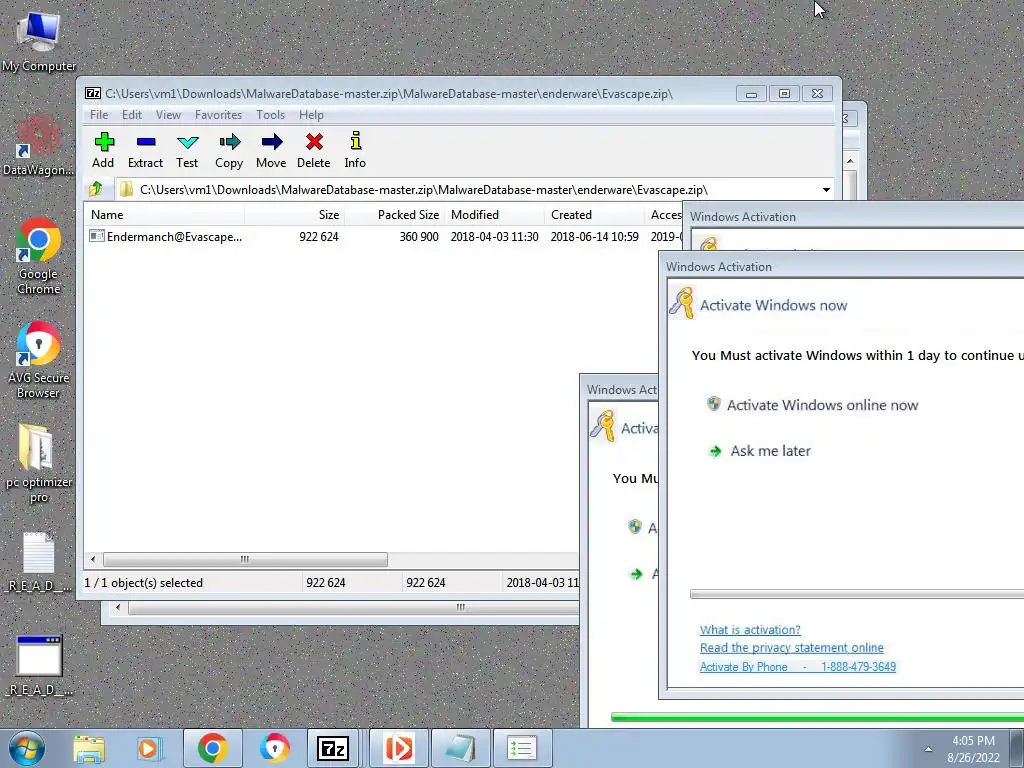Open What is activation? link
This screenshot has height=768, width=1024.
tap(750, 630)
